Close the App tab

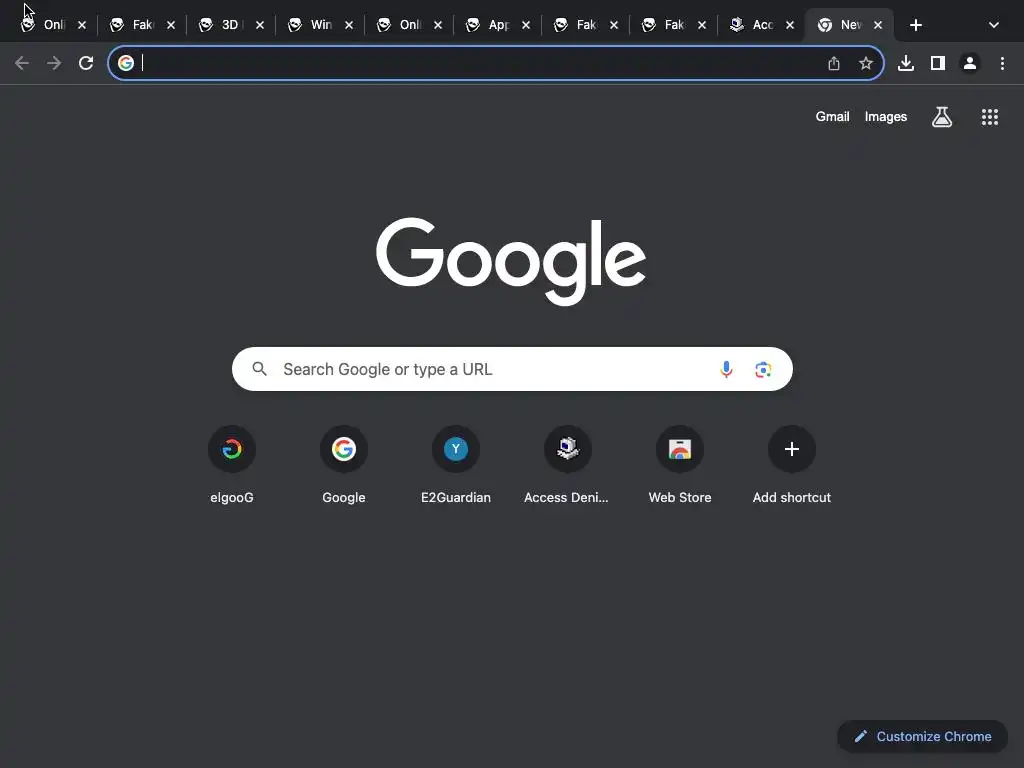[526, 25]
